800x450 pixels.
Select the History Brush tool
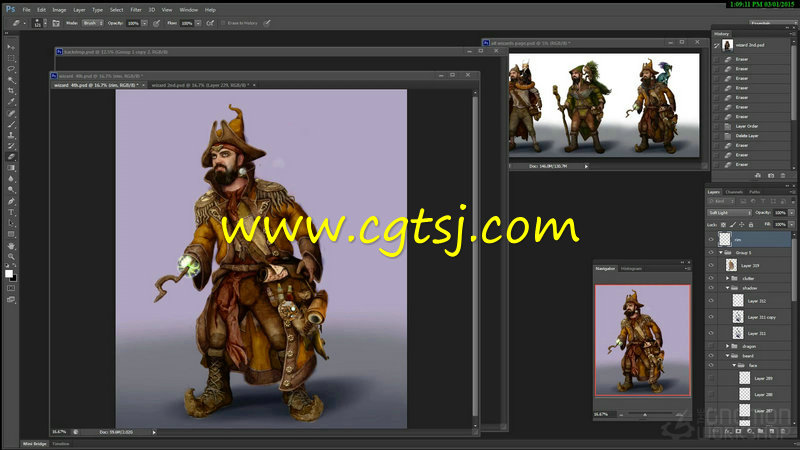tap(11, 146)
